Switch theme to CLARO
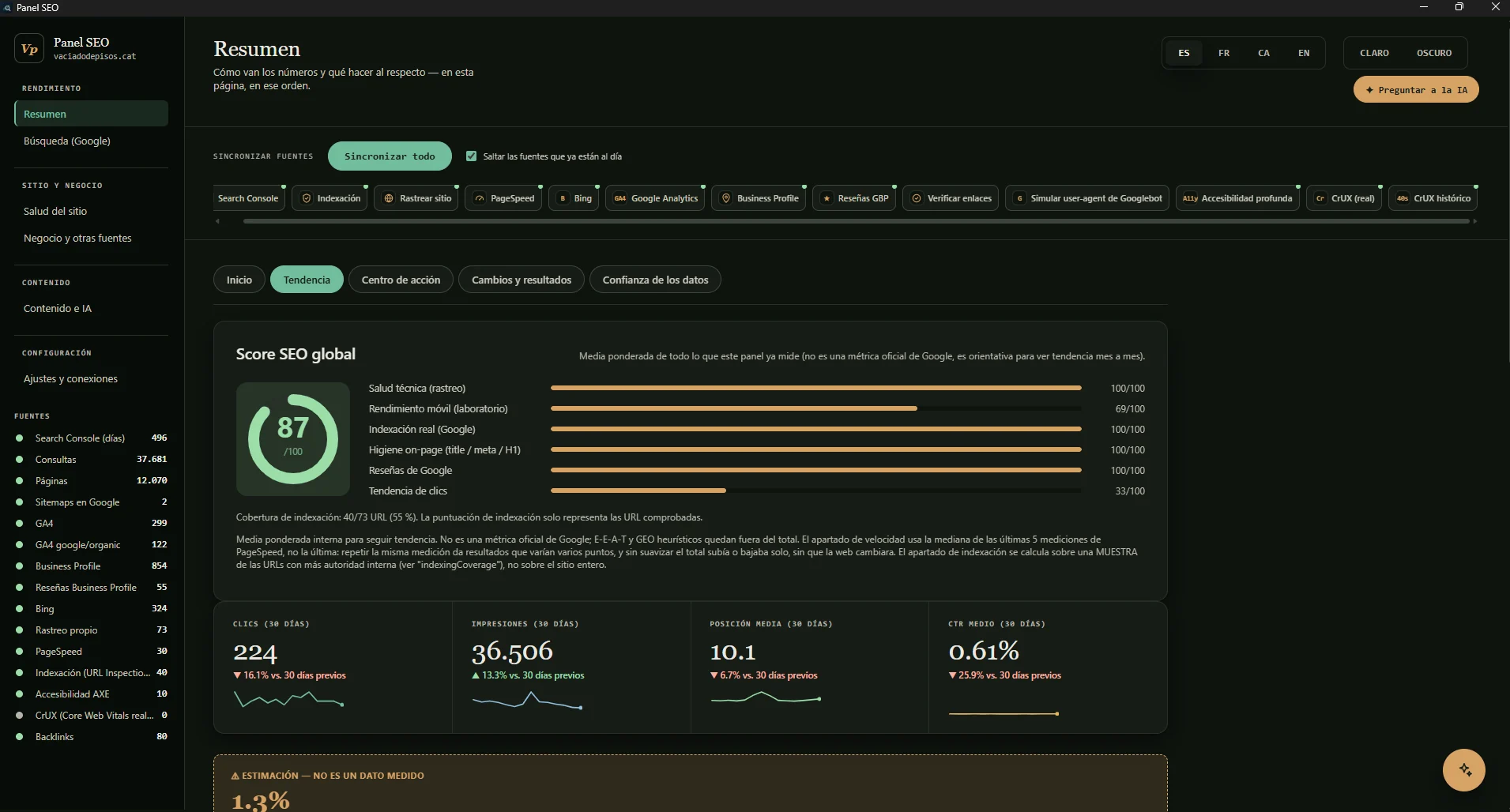 tap(1374, 53)
